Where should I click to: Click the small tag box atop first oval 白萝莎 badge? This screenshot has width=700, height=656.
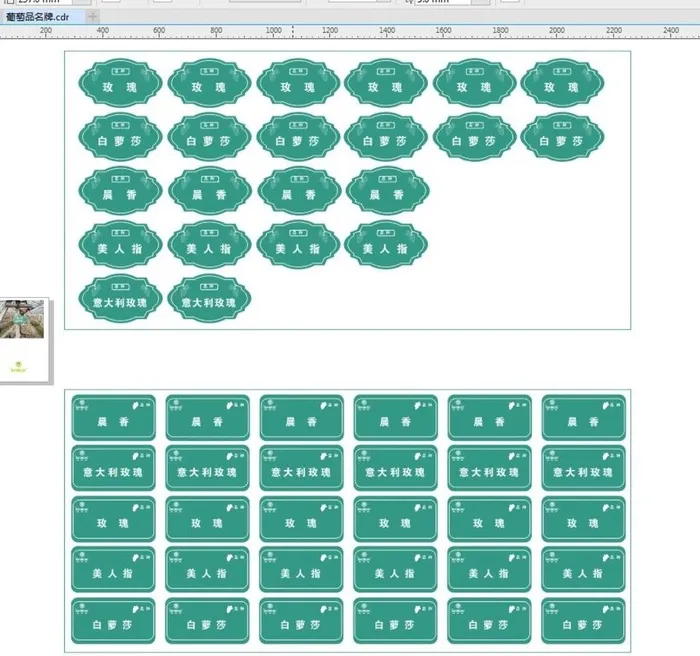tap(120, 124)
